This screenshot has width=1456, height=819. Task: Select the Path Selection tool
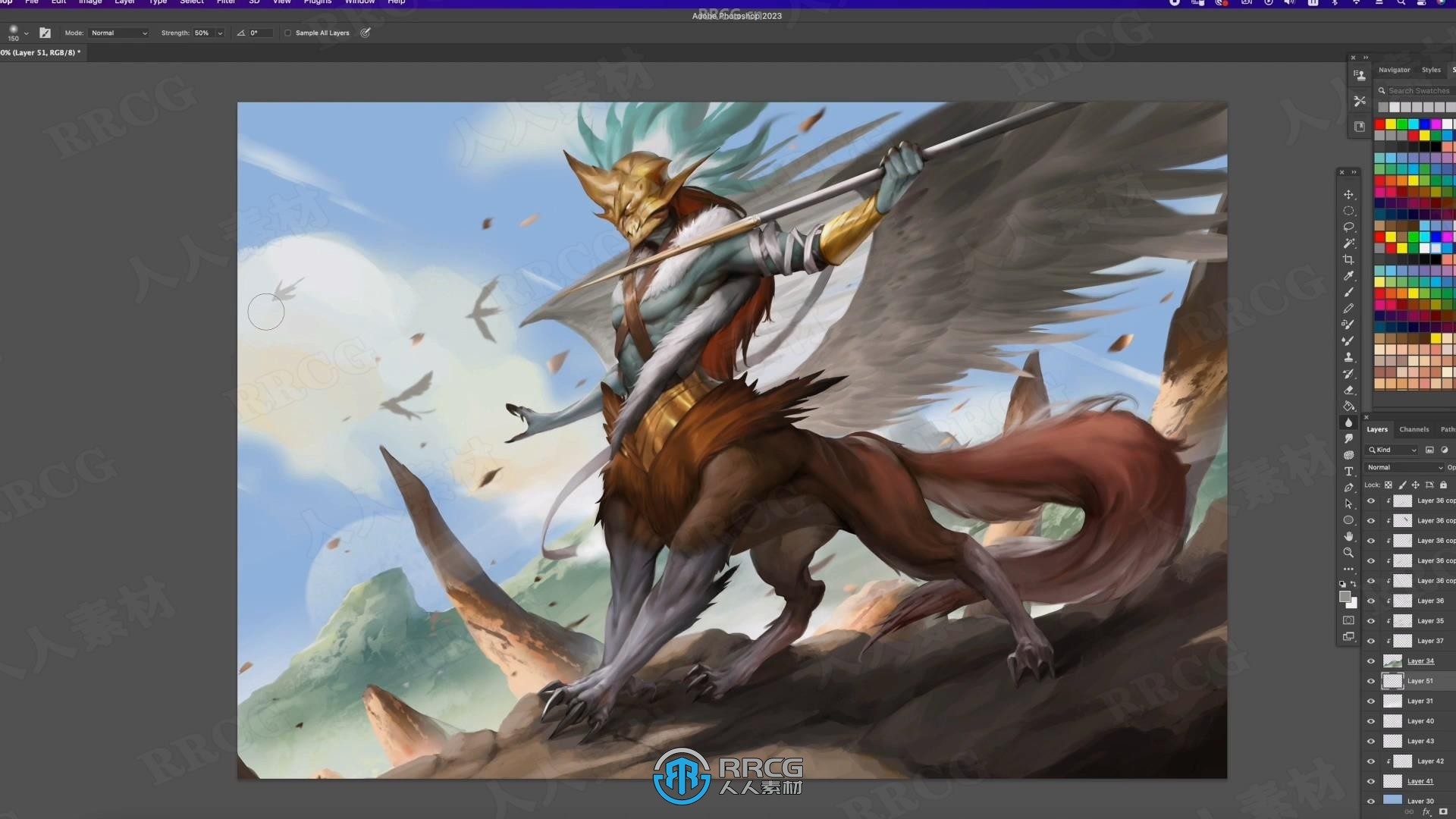pos(1348,504)
